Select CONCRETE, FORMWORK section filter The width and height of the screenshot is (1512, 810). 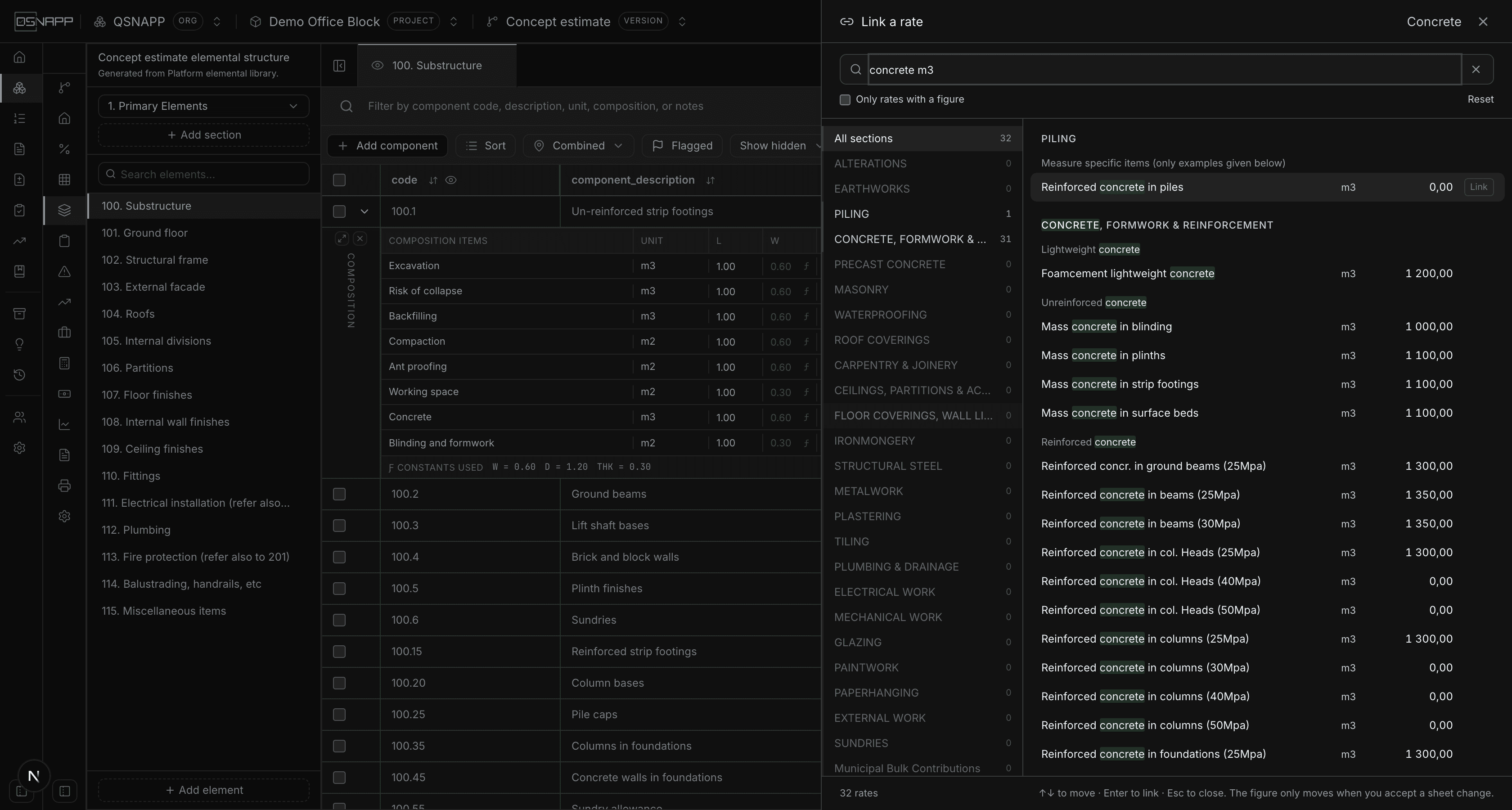(x=922, y=239)
